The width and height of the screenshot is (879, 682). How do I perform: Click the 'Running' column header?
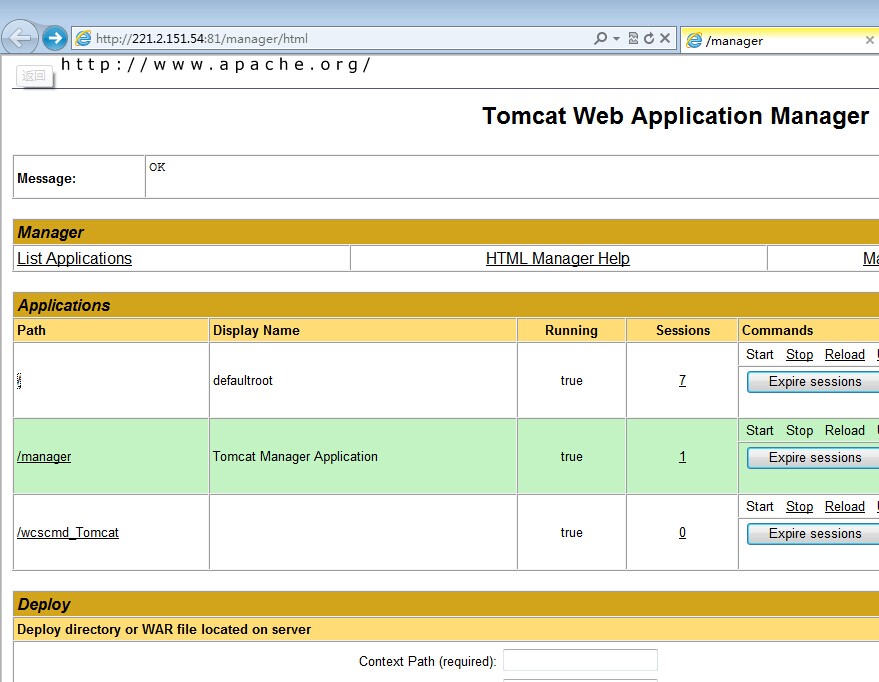pos(571,330)
